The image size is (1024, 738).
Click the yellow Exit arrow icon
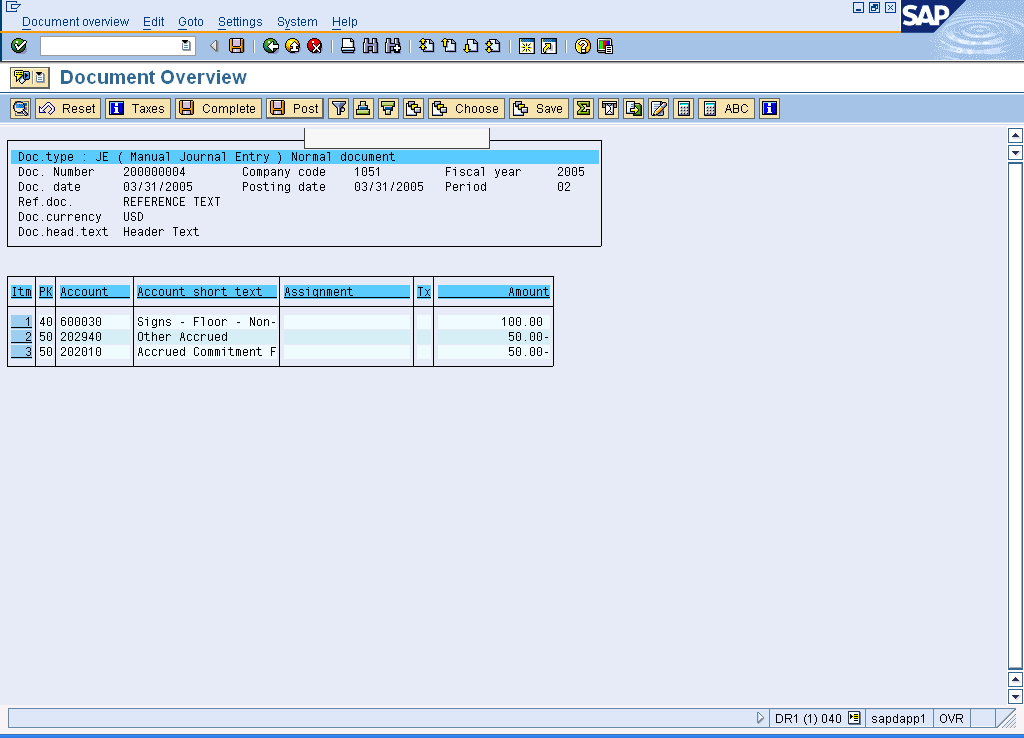click(293, 46)
